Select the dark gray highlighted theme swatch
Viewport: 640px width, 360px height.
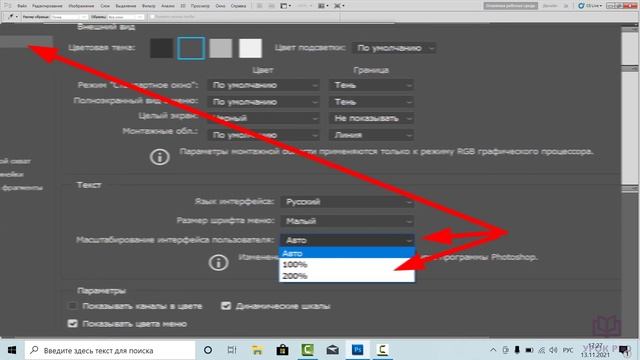tap(191, 48)
